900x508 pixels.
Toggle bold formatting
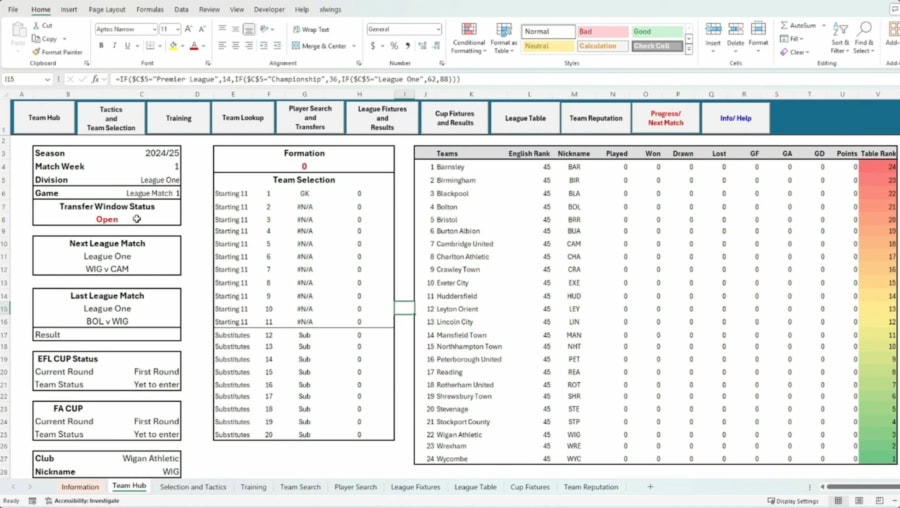point(100,46)
